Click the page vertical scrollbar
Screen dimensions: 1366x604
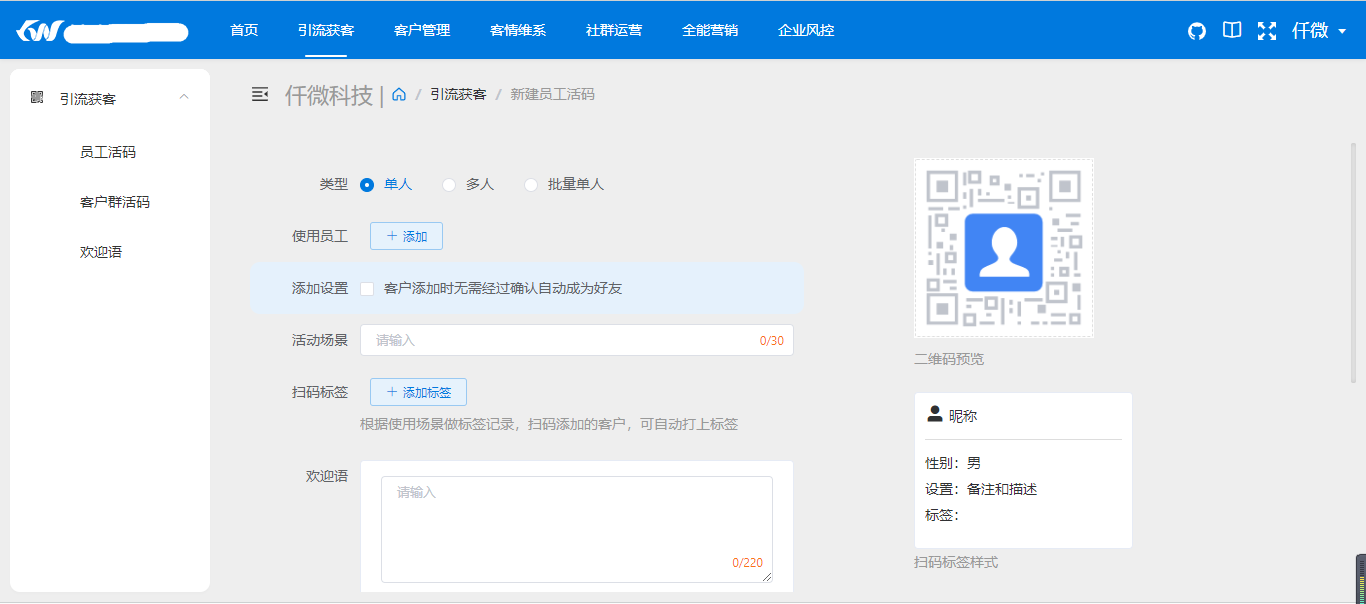click(1354, 262)
